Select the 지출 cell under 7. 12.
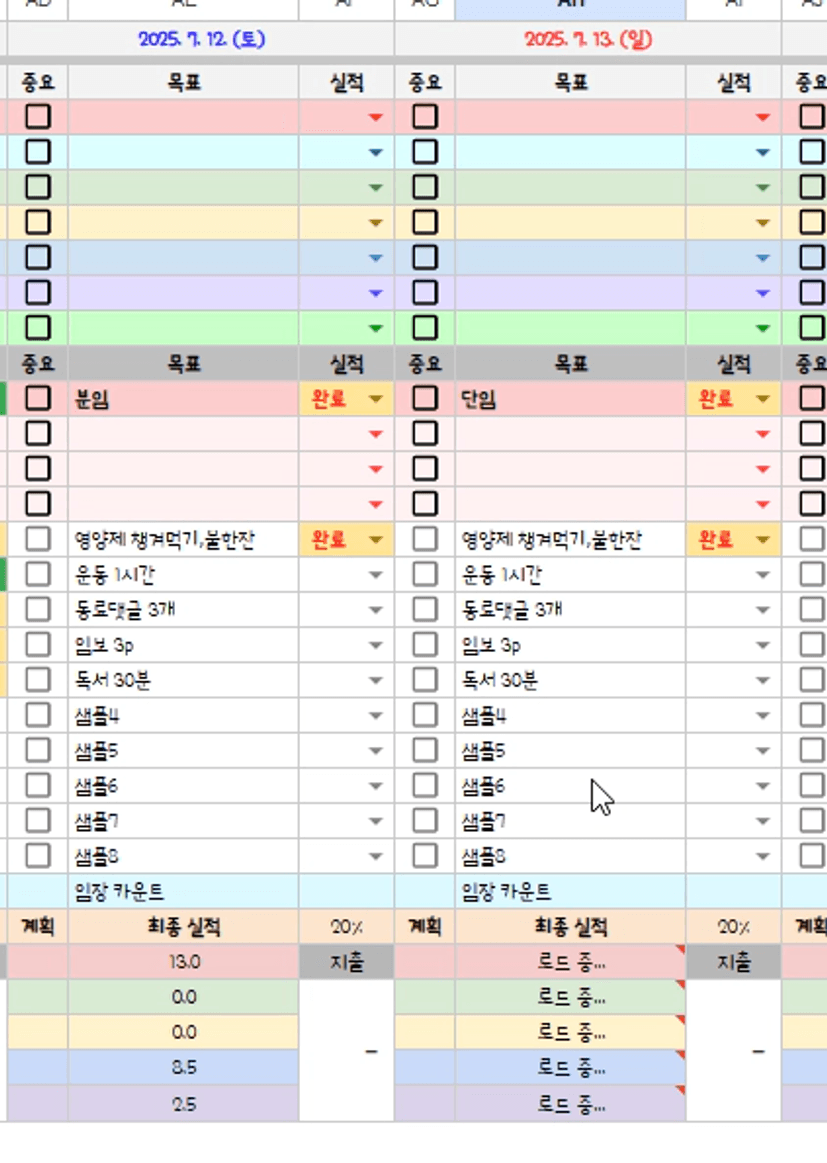This screenshot has height=1163, width=827. 347,962
